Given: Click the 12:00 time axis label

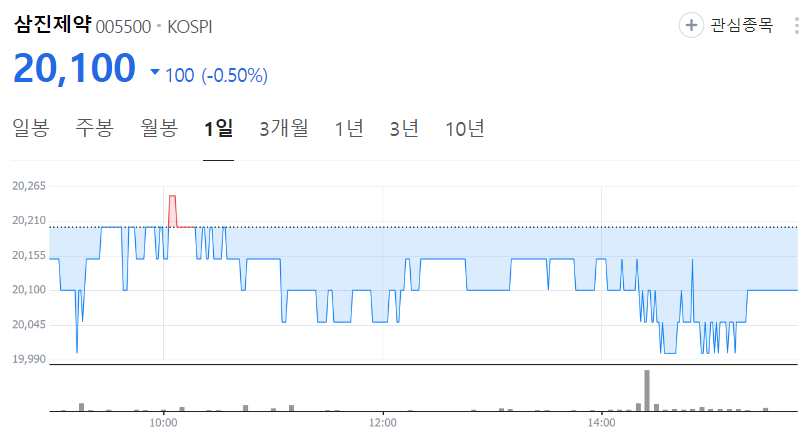Looking at the screenshot, I should pos(383,423).
